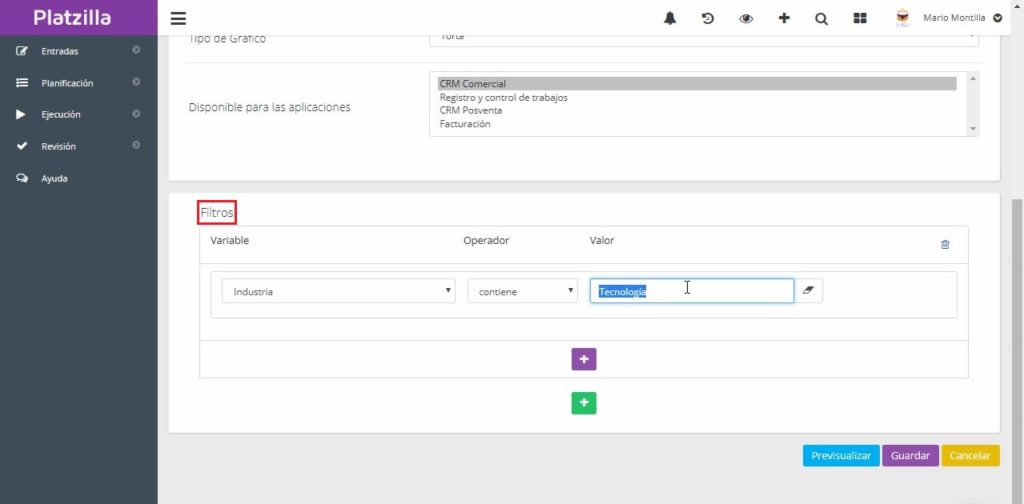Open the contiene operator dropdown
Image resolution: width=1024 pixels, height=504 pixels.
pos(522,291)
